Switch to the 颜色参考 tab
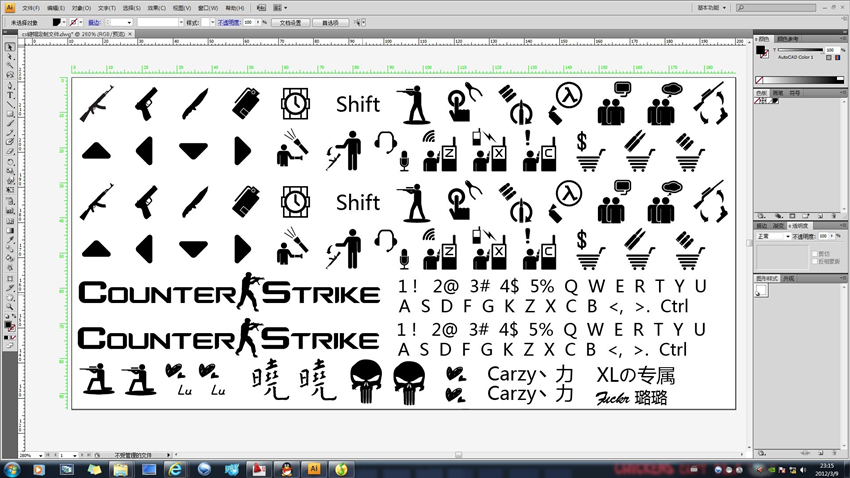The height and width of the screenshot is (478, 850). pos(787,39)
